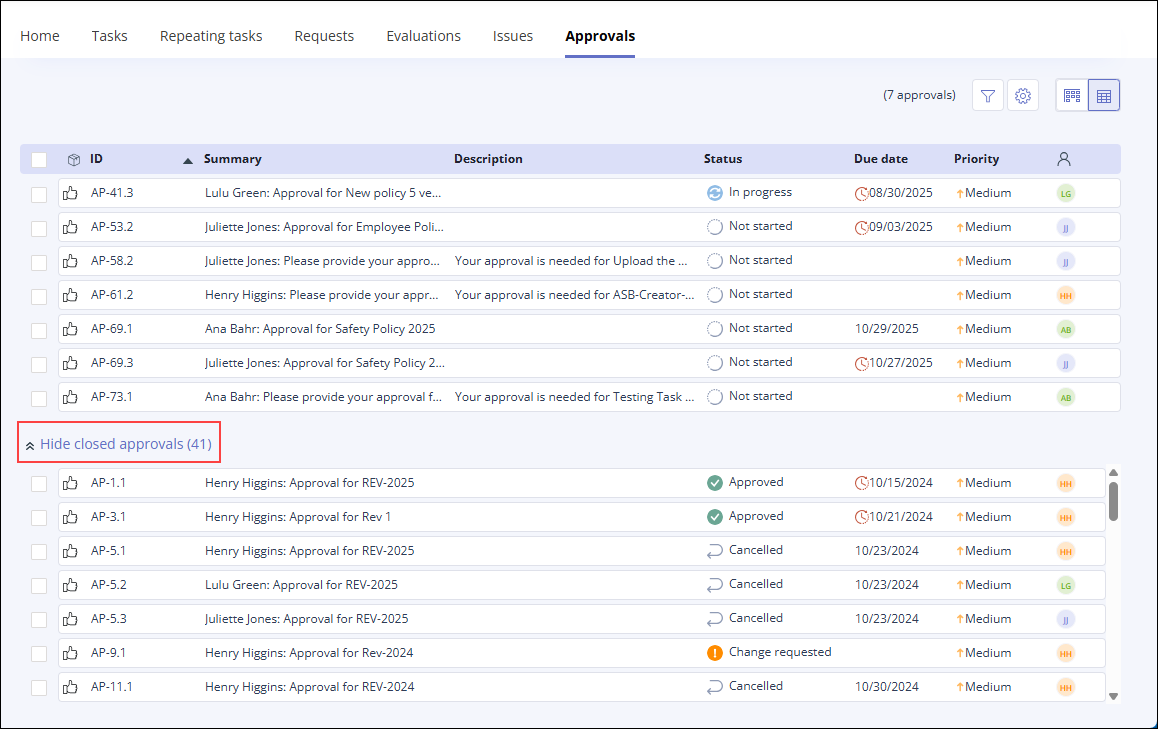
Task: Select the table view layout icon
Action: pos(1104,95)
